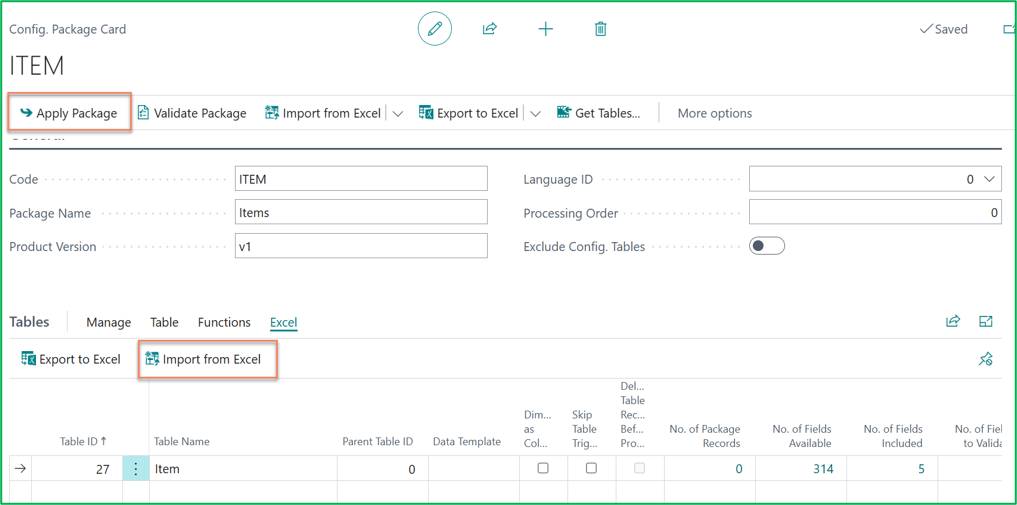The image size is (1017, 505).
Task: Click Validate Package
Action: coord(192,113)
